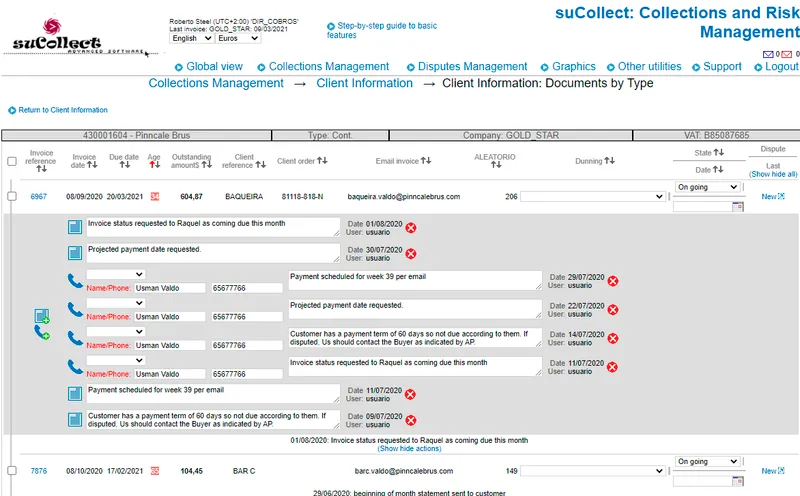The height and width of the screenshot is (496, 800).
Task: Open the English language dropdown
Action: tap(192, 38)
